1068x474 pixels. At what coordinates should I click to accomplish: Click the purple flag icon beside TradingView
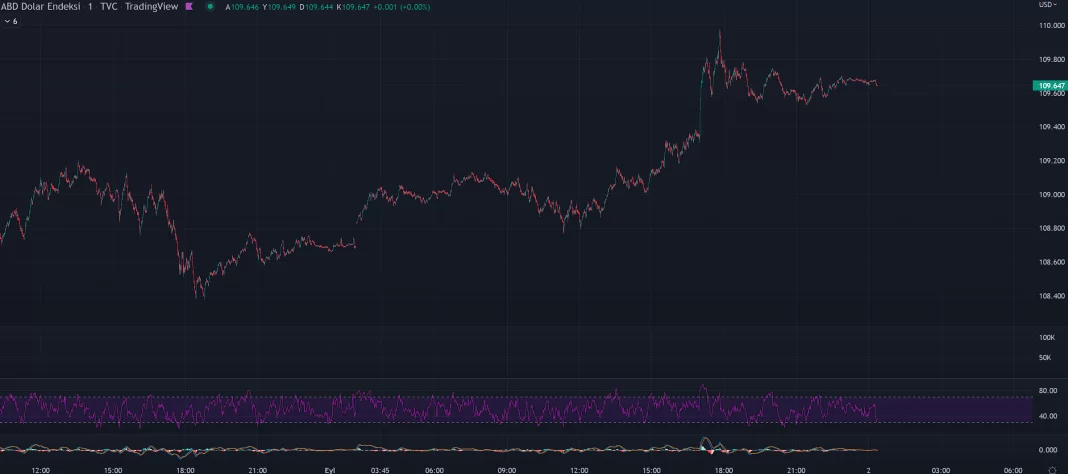click(x=189, y=6)
